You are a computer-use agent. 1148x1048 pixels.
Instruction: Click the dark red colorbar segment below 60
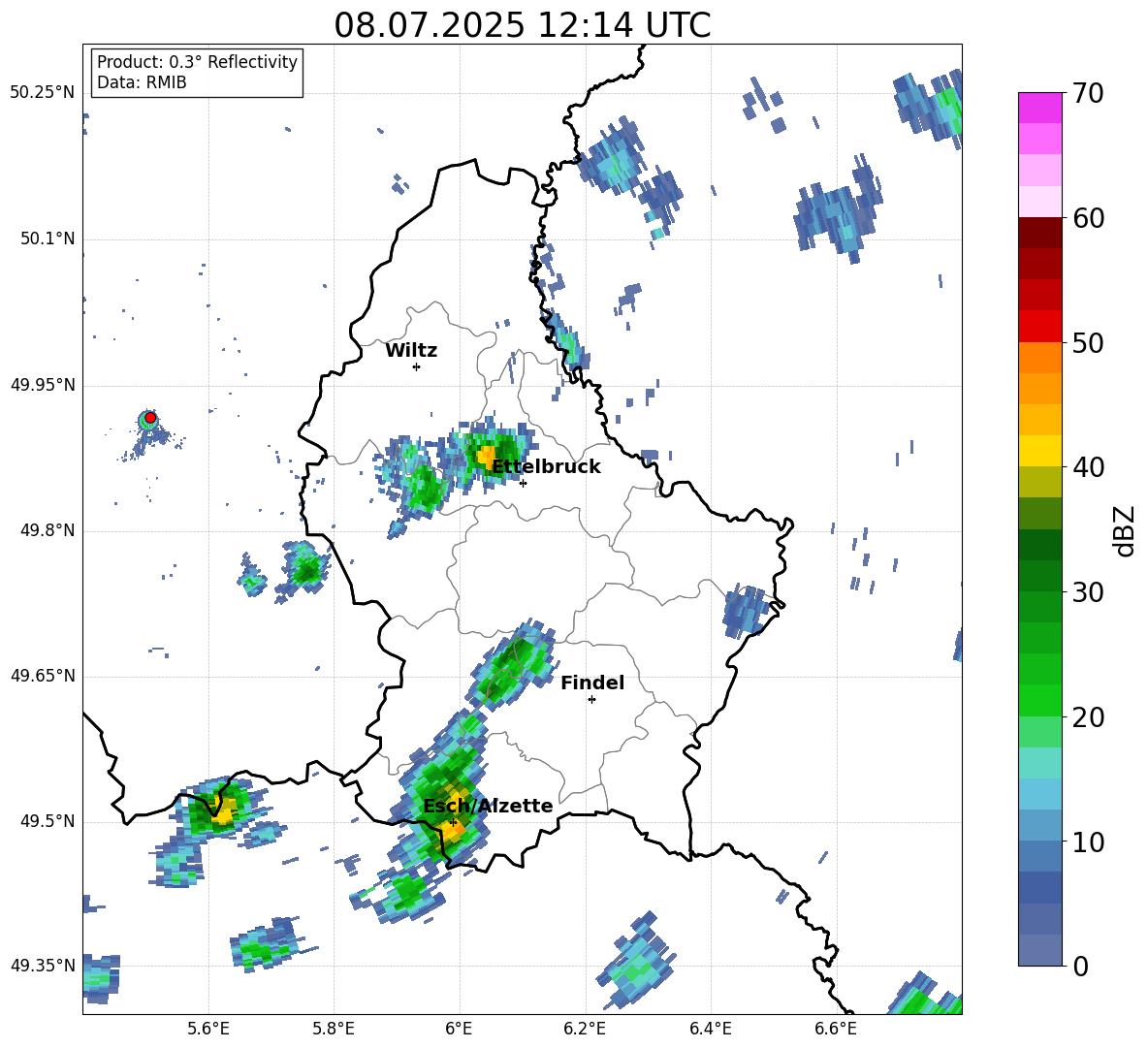[x=1039, y=233]
